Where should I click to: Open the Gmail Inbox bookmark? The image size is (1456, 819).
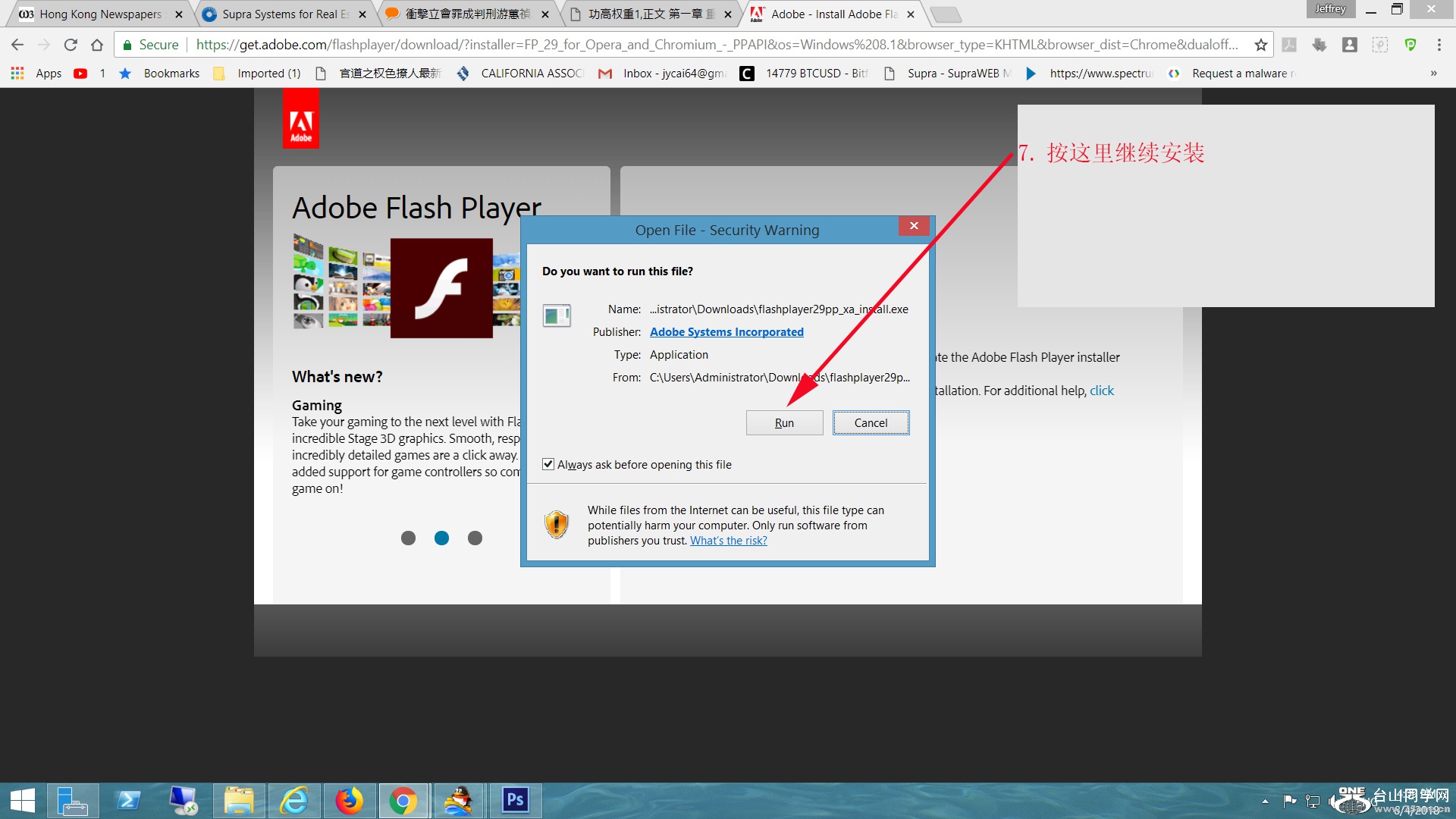663,74
